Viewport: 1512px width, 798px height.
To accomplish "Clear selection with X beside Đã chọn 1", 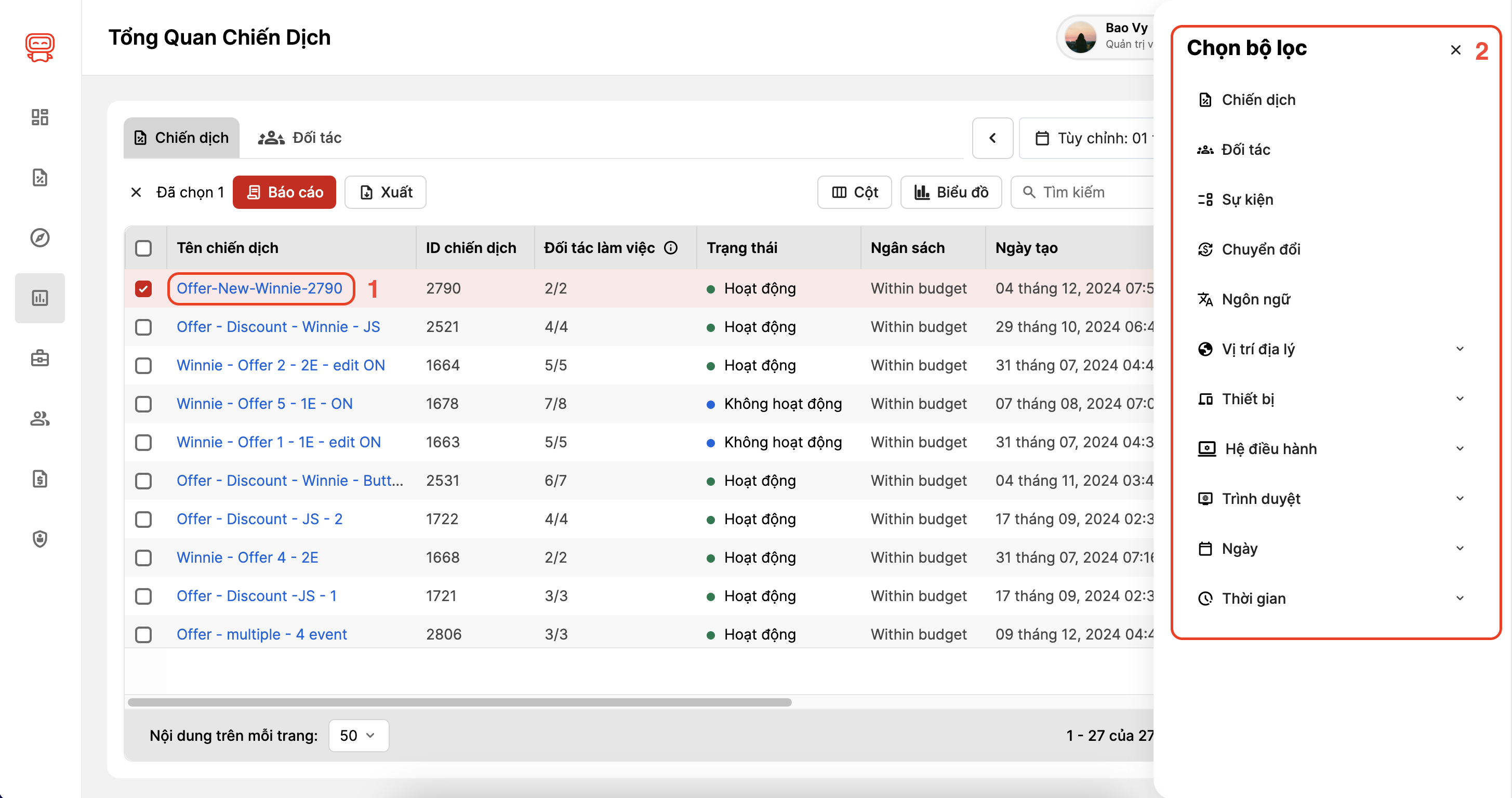I will (x=136, y=192).
